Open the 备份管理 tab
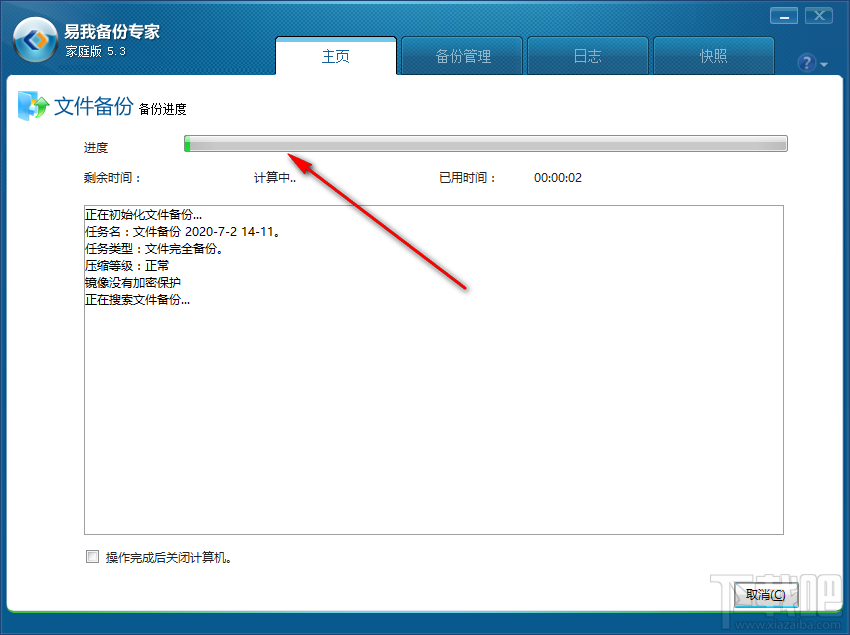The height and width of the screenshot is (635, 850). point(462,56)
